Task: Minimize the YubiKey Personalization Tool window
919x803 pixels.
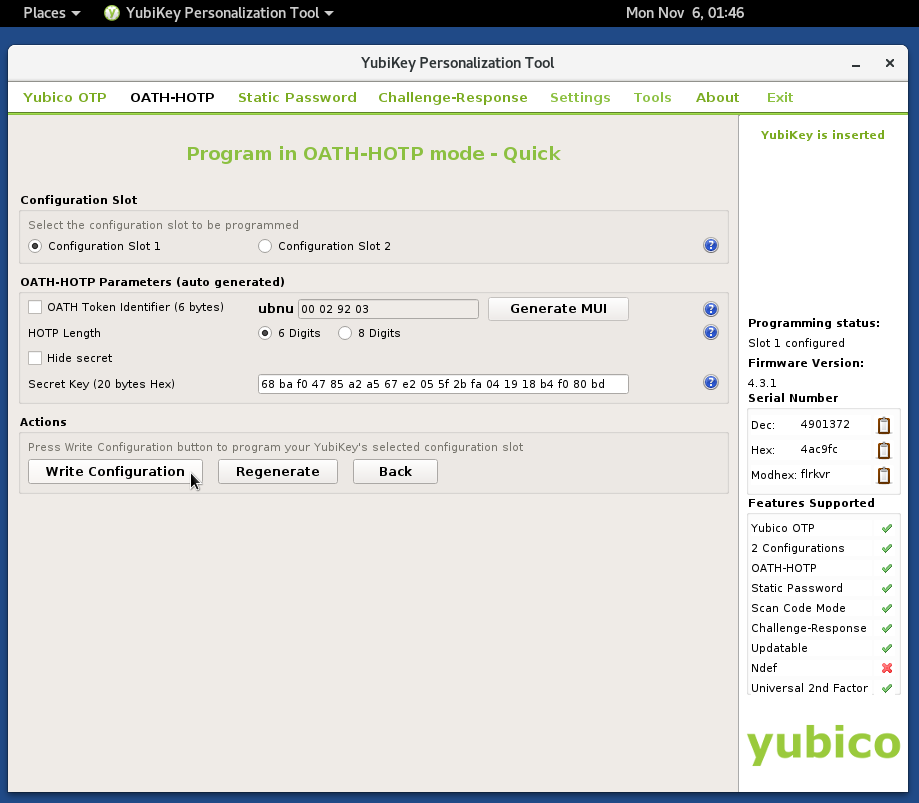Action: coord(856,63)
